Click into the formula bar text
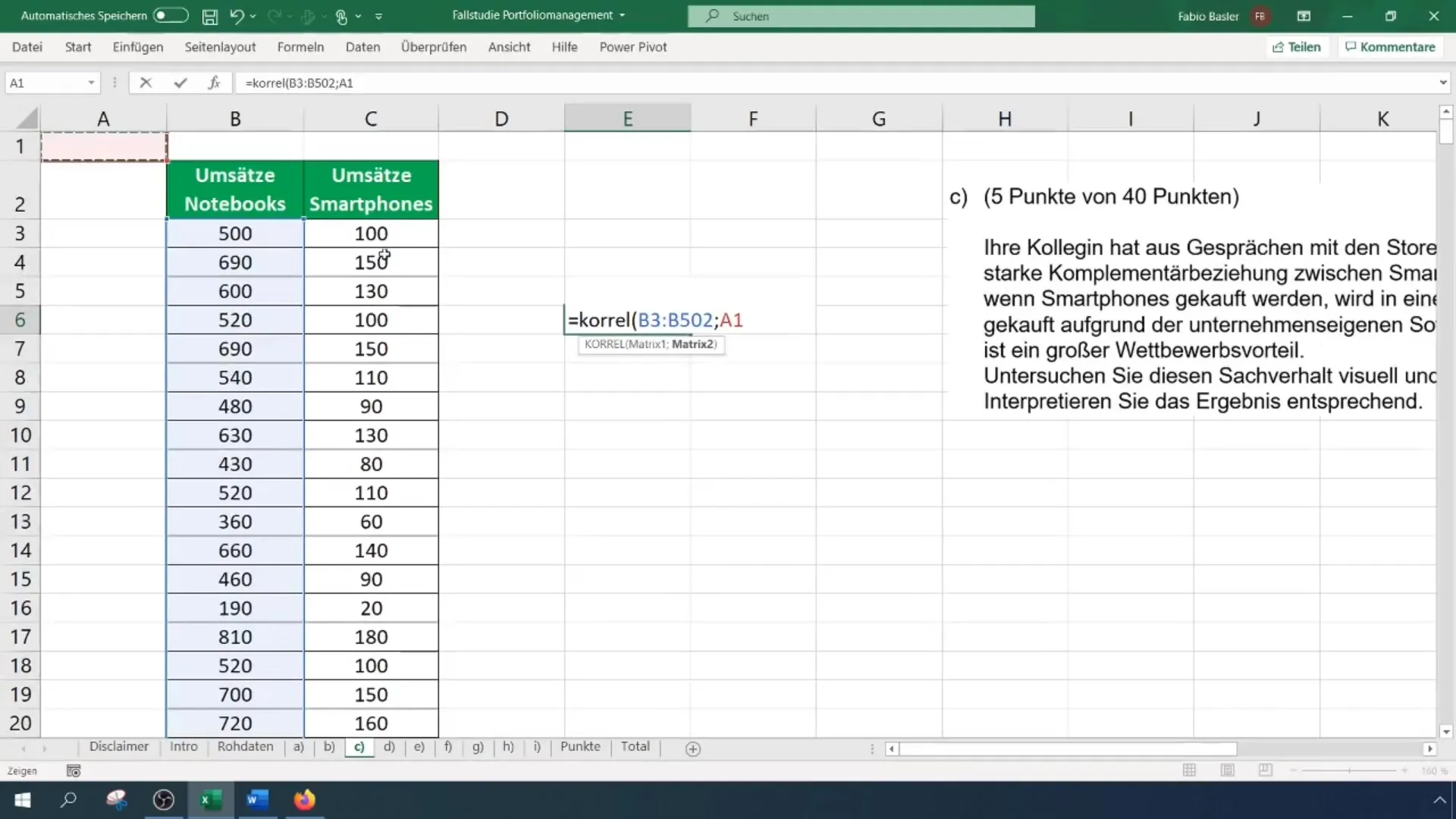Viewport: 1456px width, 819px height. 834,83
